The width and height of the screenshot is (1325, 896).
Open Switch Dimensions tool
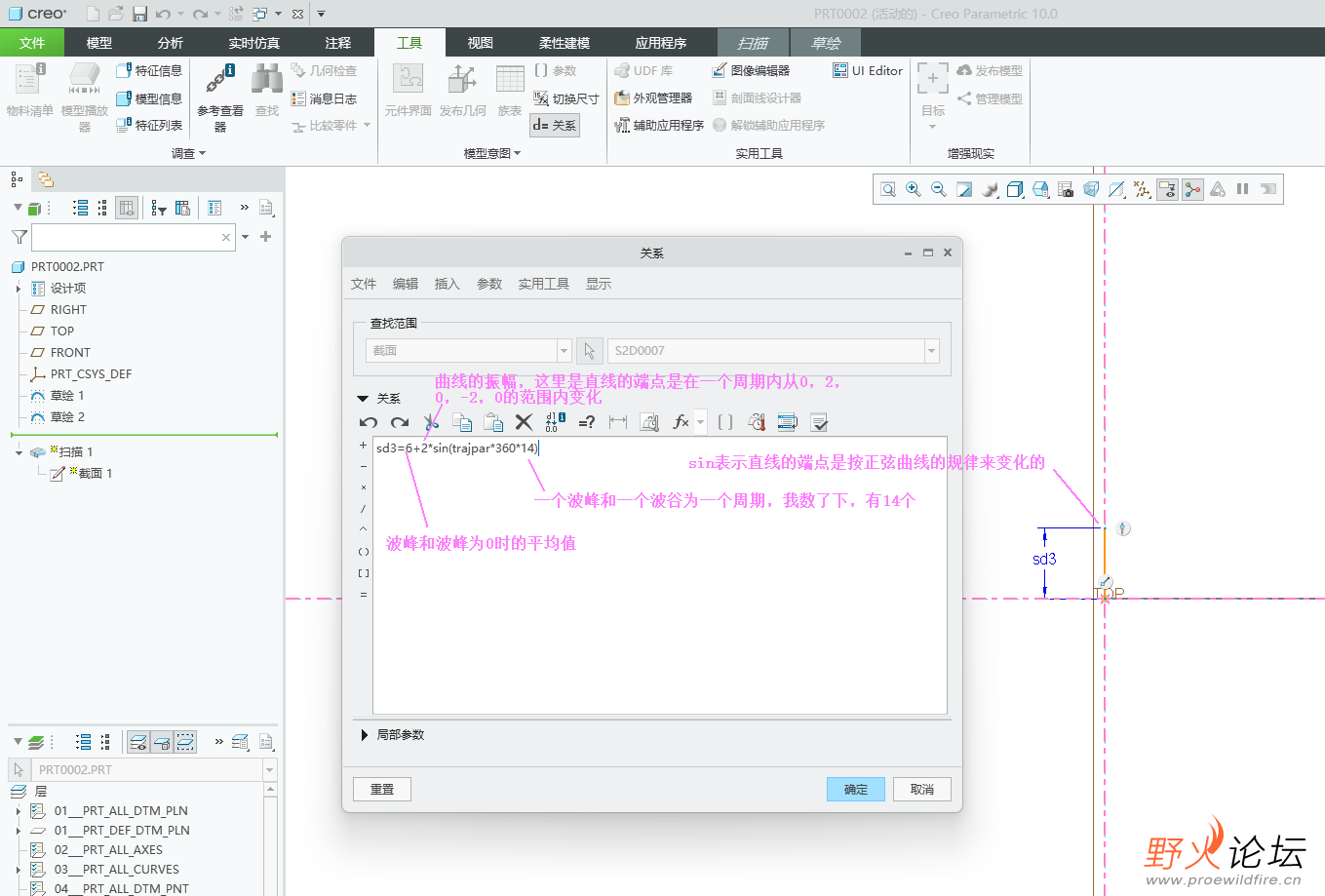(566, 98)
